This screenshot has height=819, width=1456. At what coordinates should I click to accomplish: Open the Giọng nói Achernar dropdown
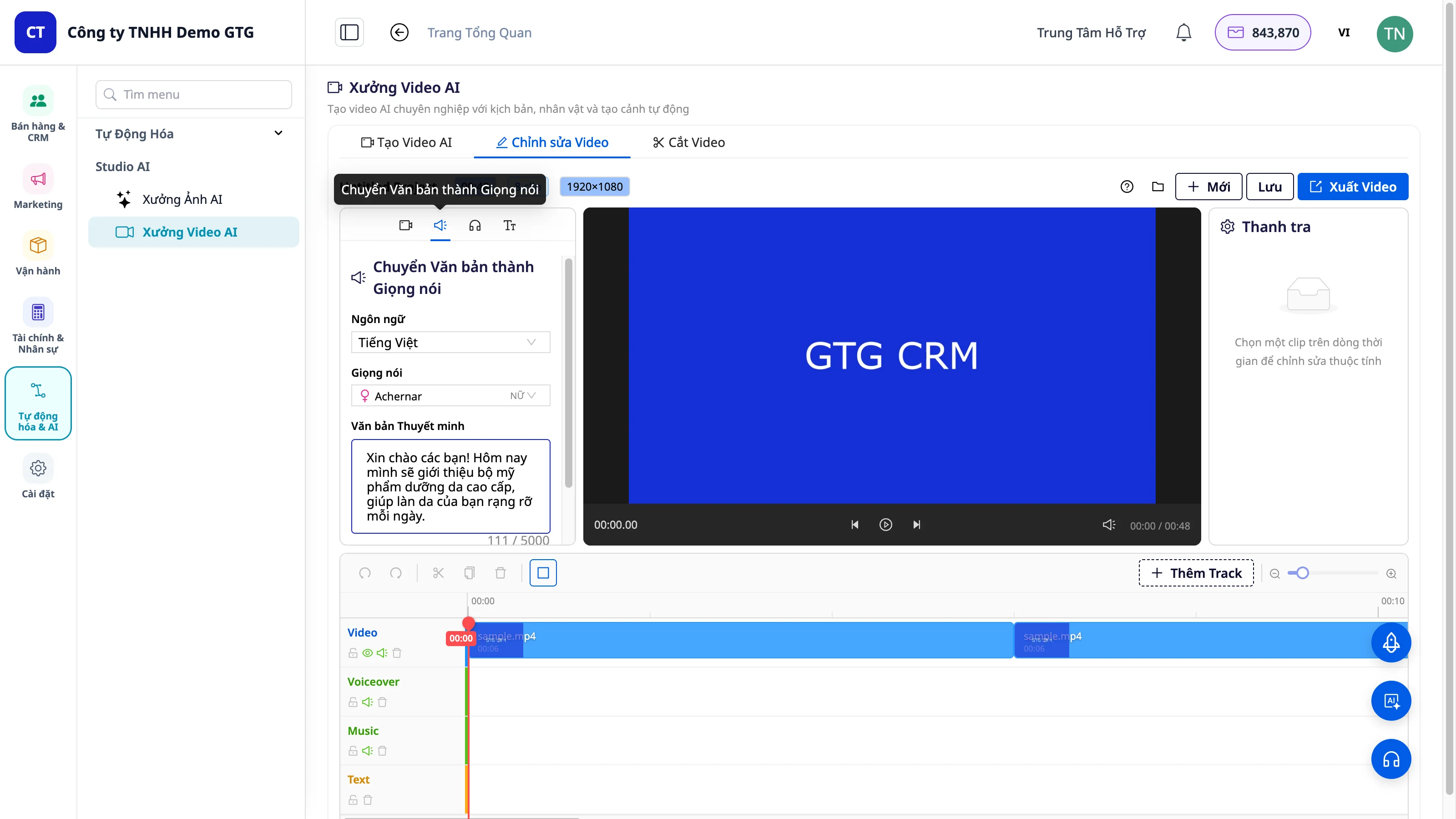tap(450, 396)
